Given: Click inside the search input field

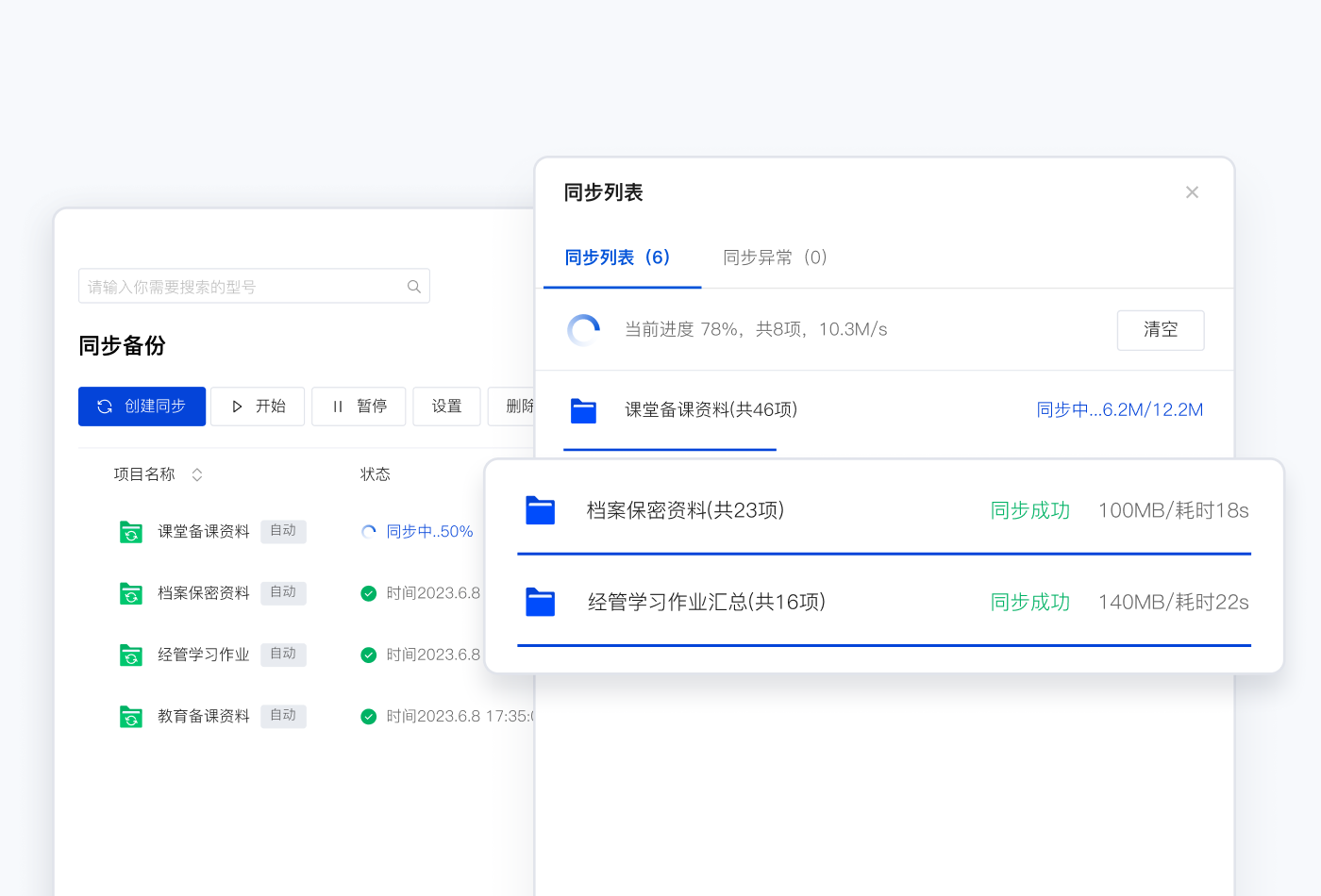Looking at the screenshot, I should (236, 286).
